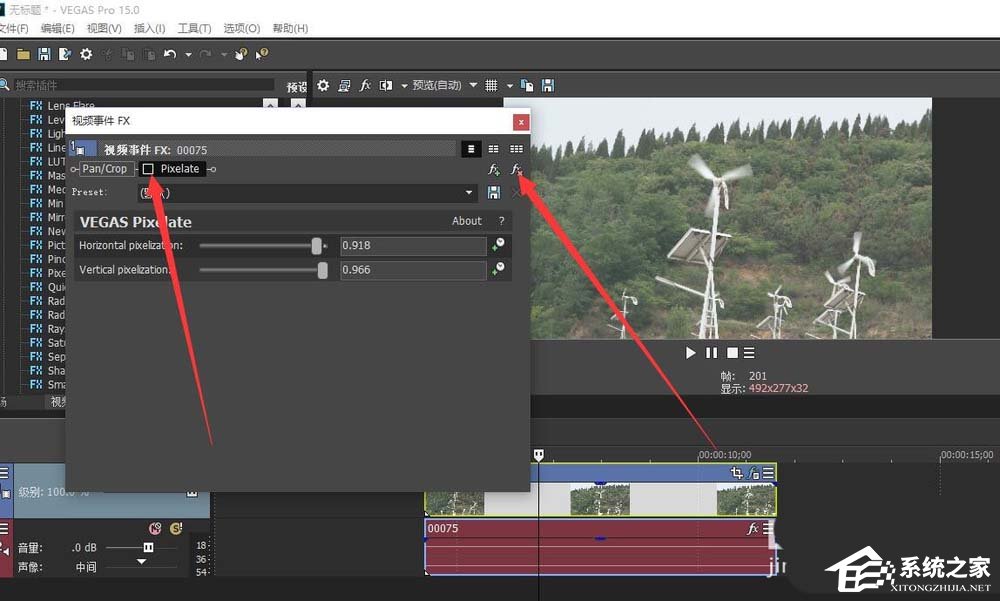Viewport: 1000px width, 601px height.
Task: Open the undo history dropdown arrow
Action: pyautogui.click(x=188, y=54)
